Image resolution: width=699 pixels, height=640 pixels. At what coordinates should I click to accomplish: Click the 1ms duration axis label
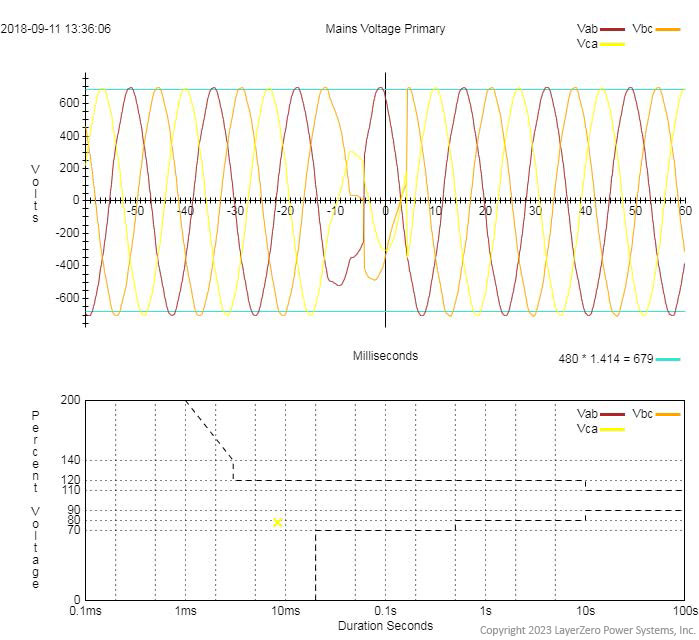click(x=185, y=611)
